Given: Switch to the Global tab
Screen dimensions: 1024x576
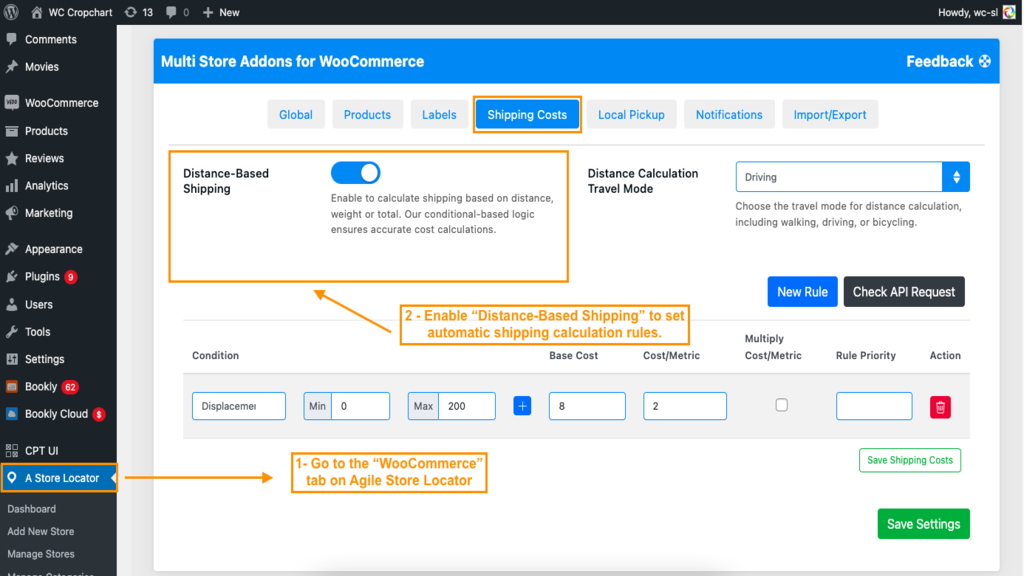Looking at the screenshot, I should [296, 115].
